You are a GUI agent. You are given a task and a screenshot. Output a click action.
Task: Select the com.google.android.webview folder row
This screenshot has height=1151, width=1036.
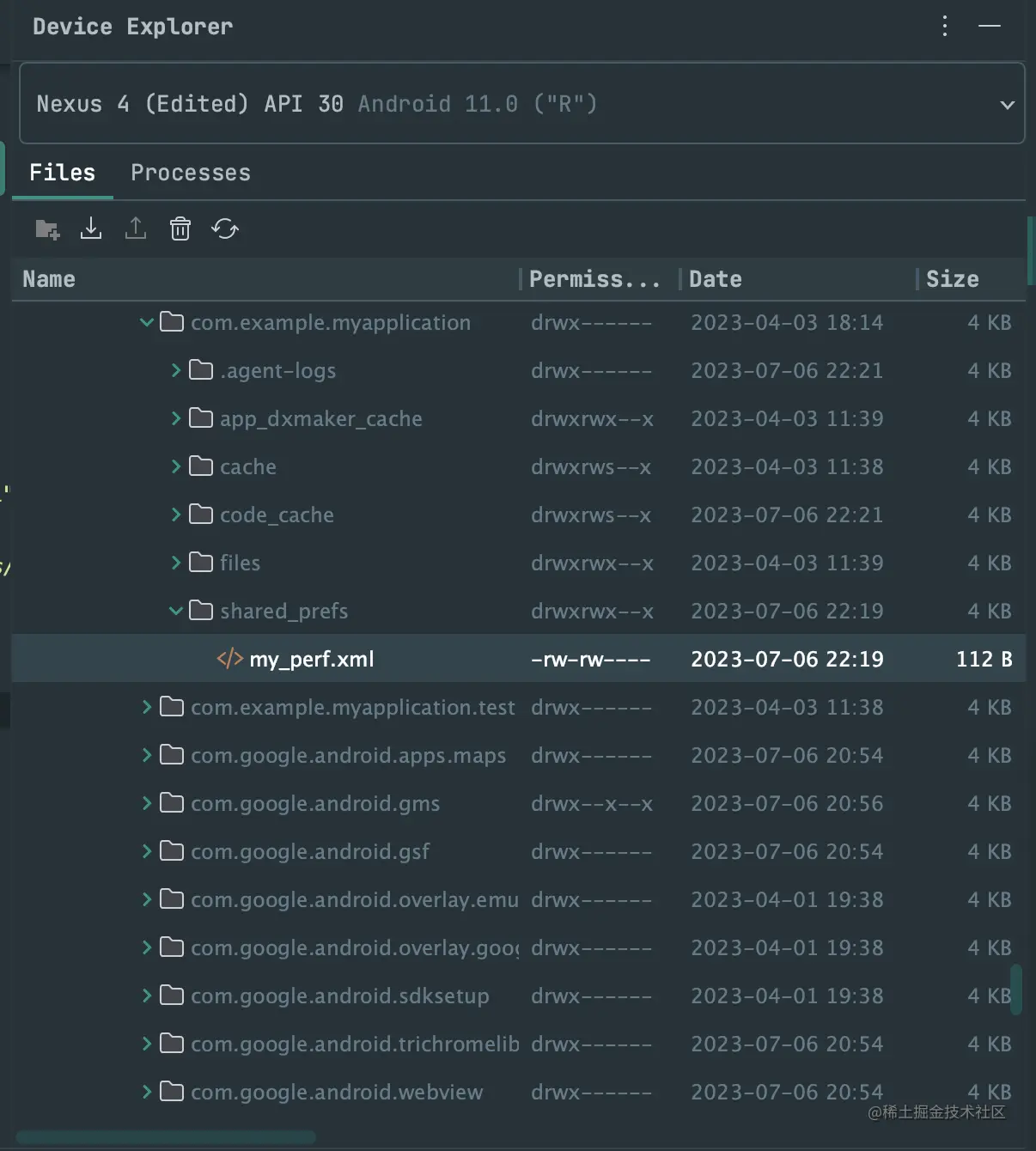[337, 1092]
